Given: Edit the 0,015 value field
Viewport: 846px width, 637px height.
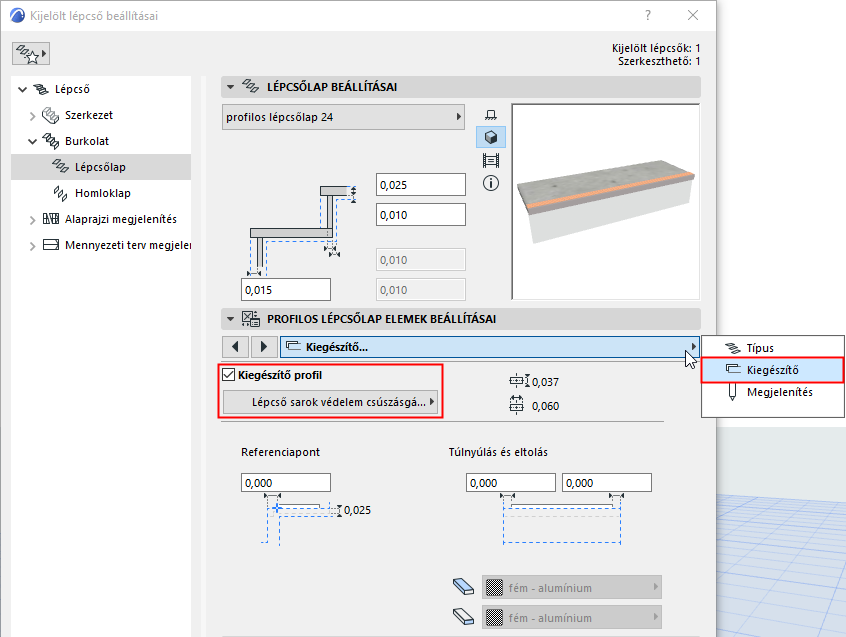Looking at the screenshot, I should click(x=285, y=290).
